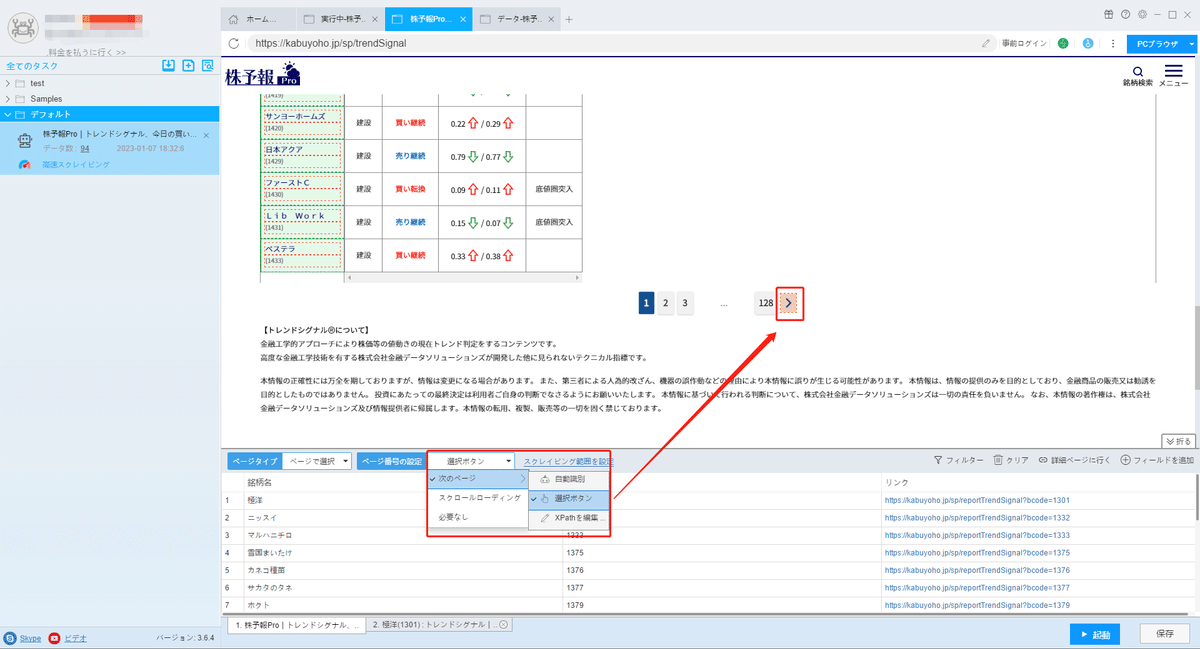Click the 高速スクレイピング speed gauge icon
This screenshot has width=1200, height=649.
click(x=25, y=165)
